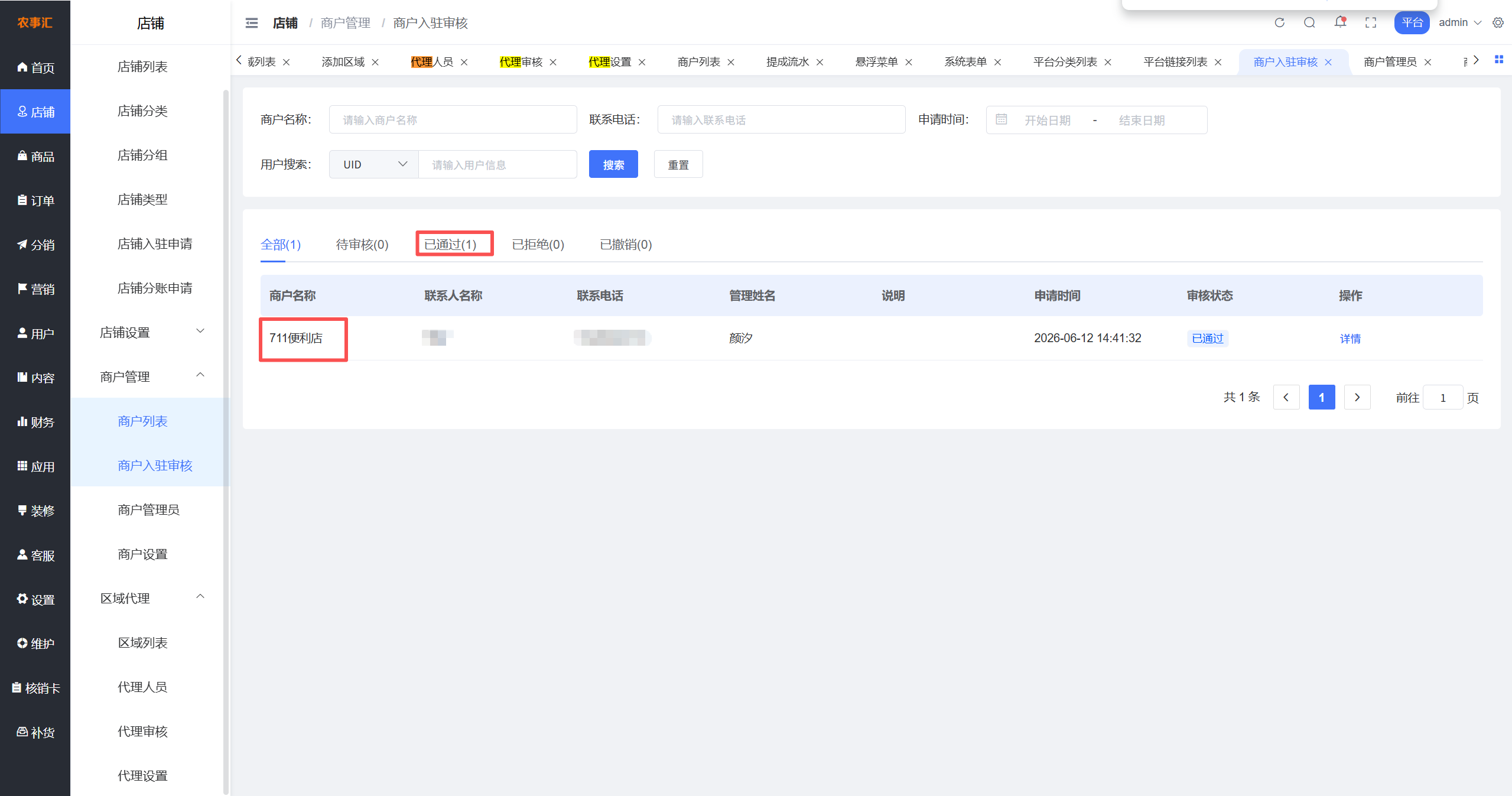Click the 重置 button

[678, 164]
